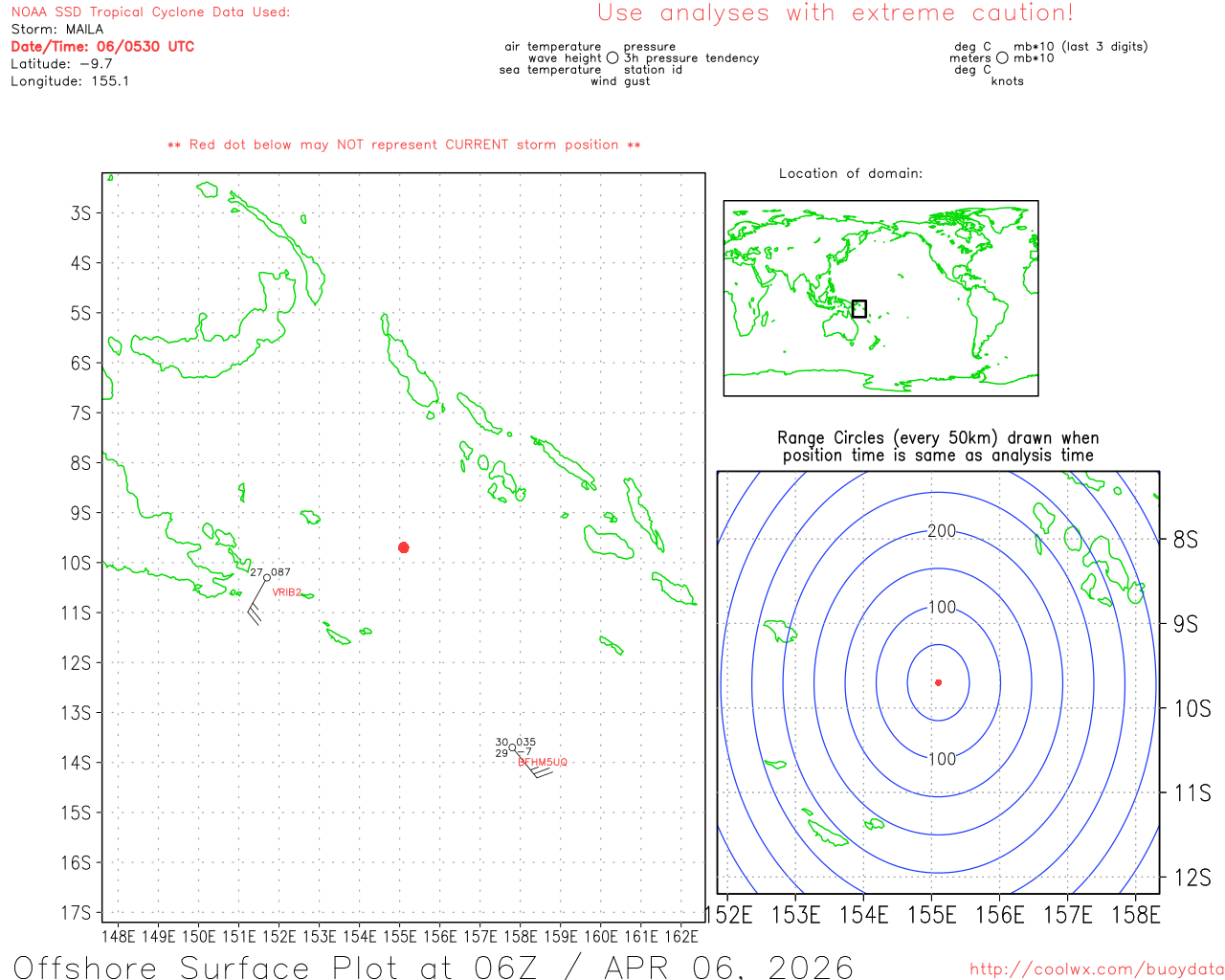Click the wind barb below station VRIB2
Screen dimensions: 1225x980
tap(256, 606)
